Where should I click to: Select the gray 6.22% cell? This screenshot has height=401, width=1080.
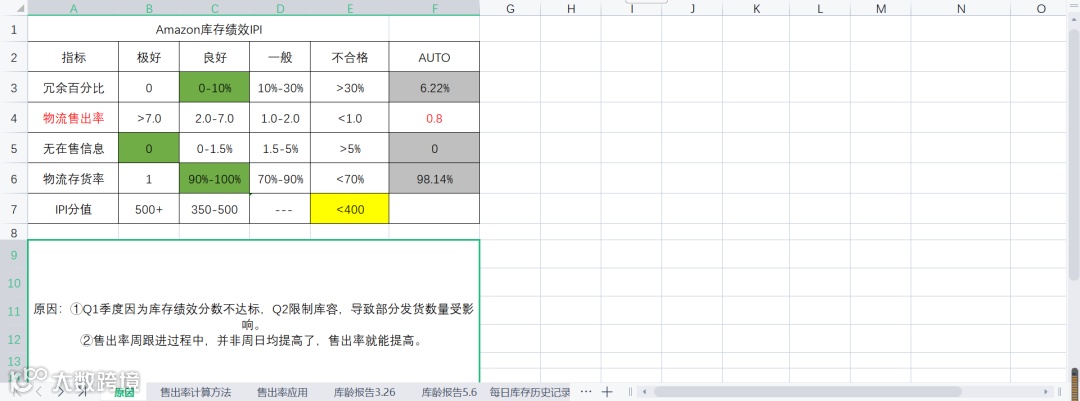click(x=435, y=88)
